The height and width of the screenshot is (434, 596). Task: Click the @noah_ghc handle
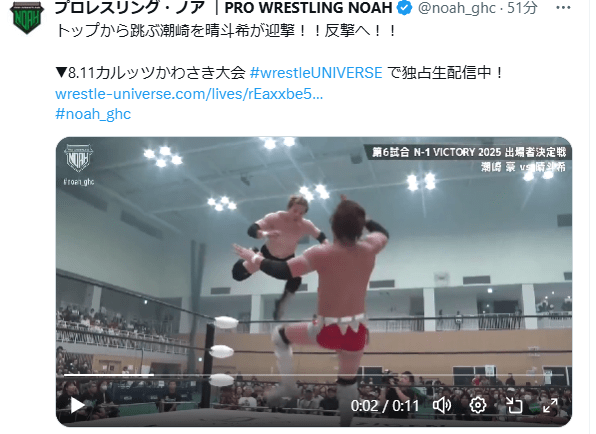(457, 8)
